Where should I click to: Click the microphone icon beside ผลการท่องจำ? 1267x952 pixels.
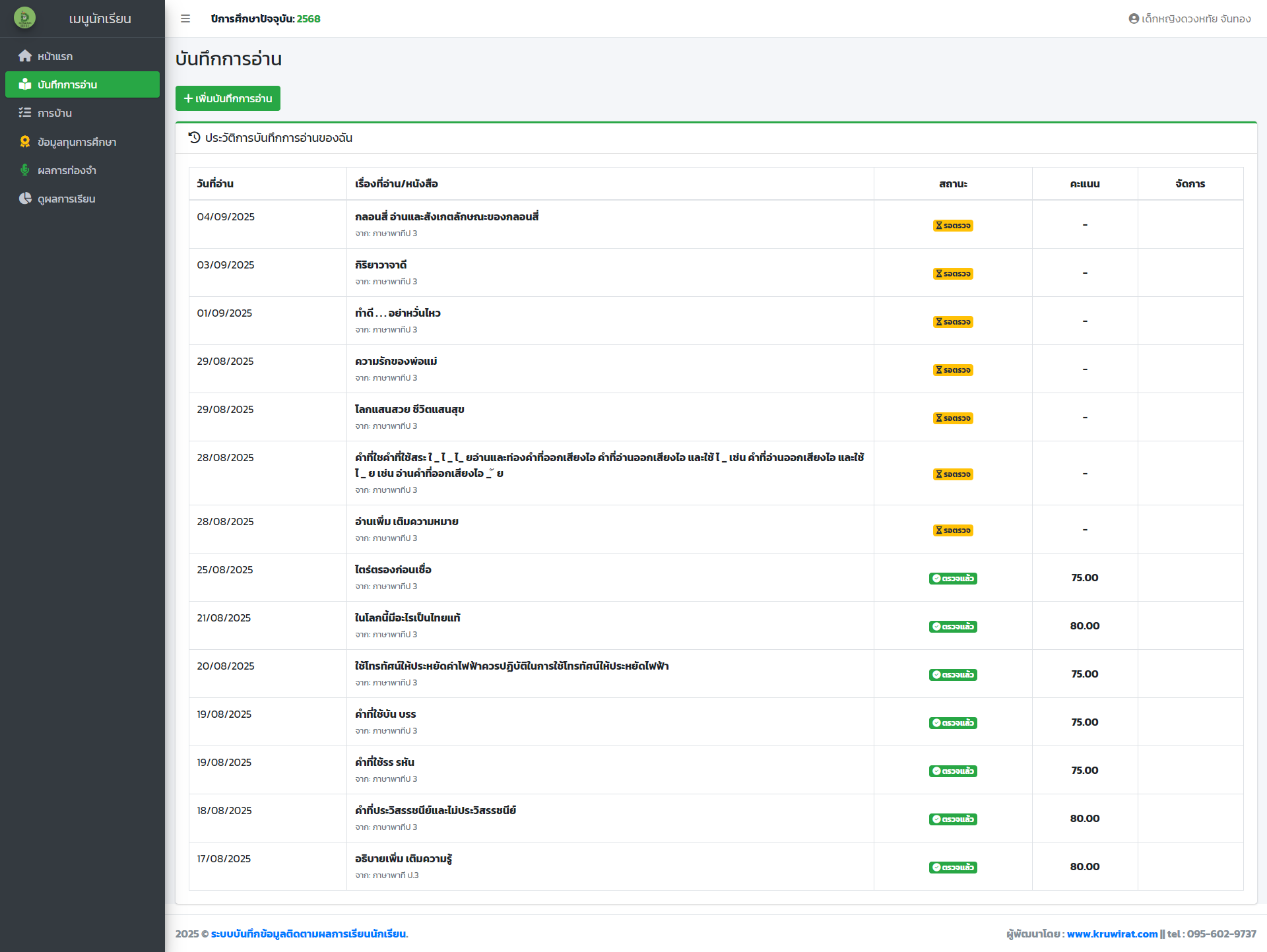pyautogui.click(x=25, y=170)
